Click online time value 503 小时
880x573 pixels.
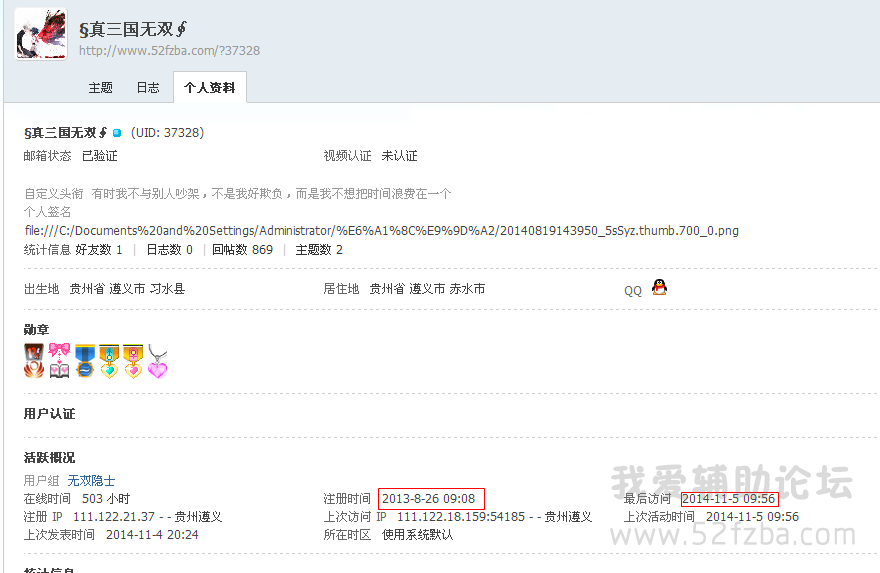click(106, 499)
